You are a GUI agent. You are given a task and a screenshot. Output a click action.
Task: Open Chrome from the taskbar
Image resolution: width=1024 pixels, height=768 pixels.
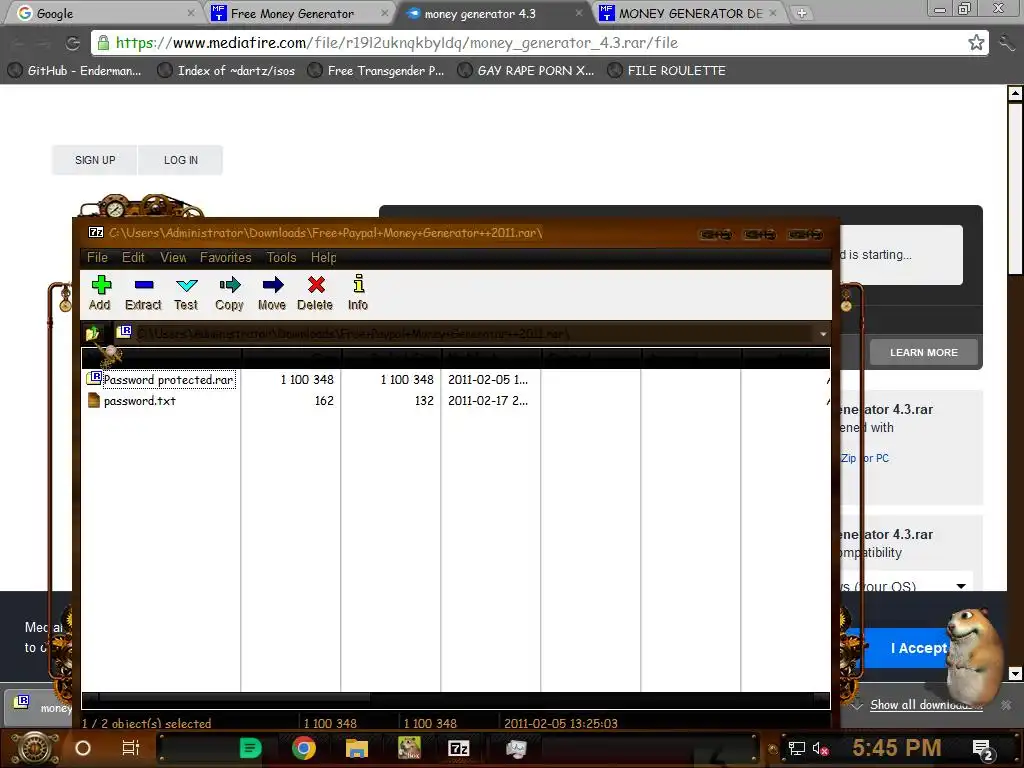coord(303,748)
